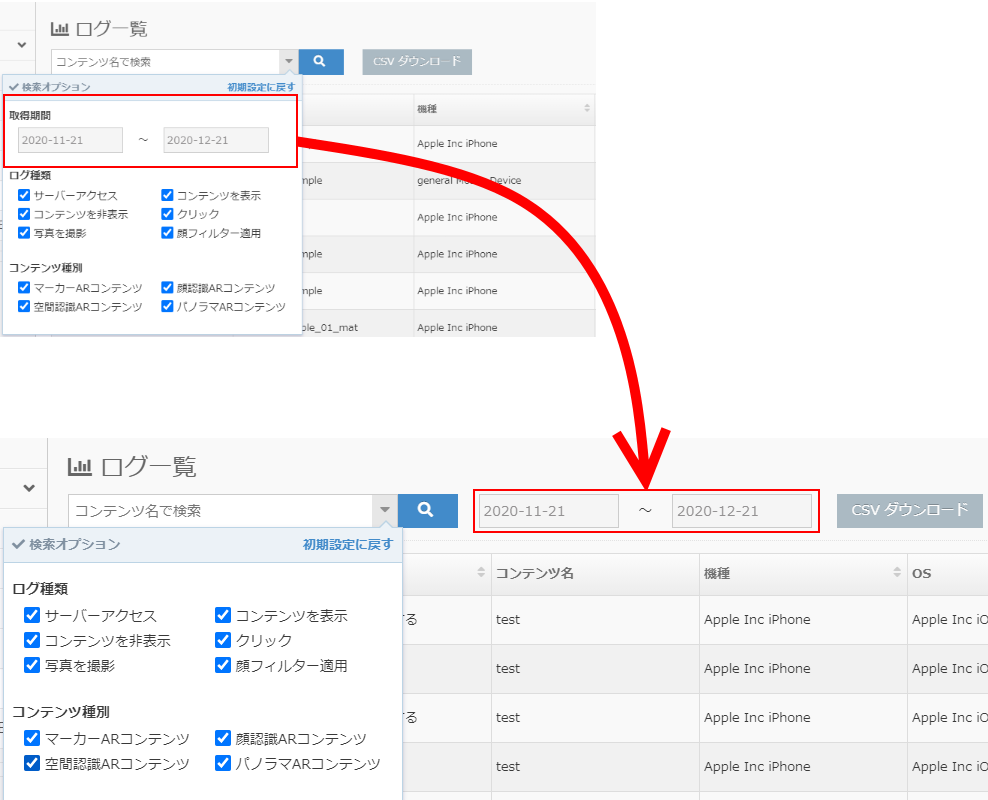This screenshot has height=800, width=988.
Task: Toggle コンテンツを表示 checkbox in upper panel
Action: (167, 195)
